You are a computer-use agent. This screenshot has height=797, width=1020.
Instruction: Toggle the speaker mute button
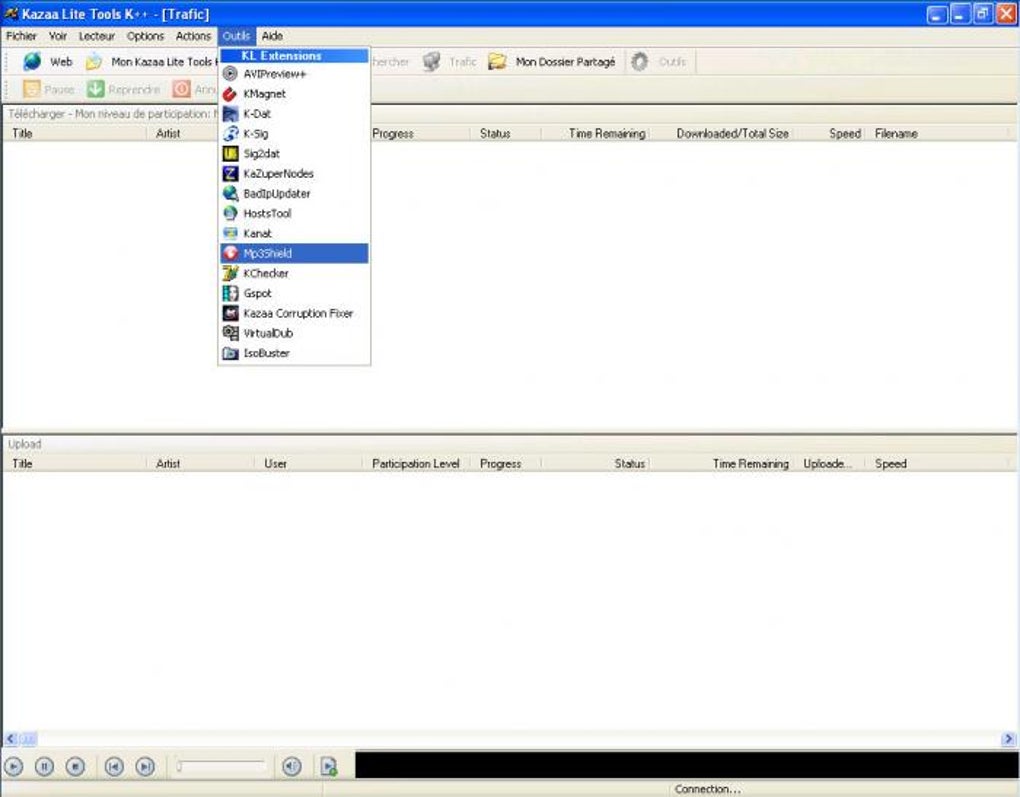click(x=292, y=766)
